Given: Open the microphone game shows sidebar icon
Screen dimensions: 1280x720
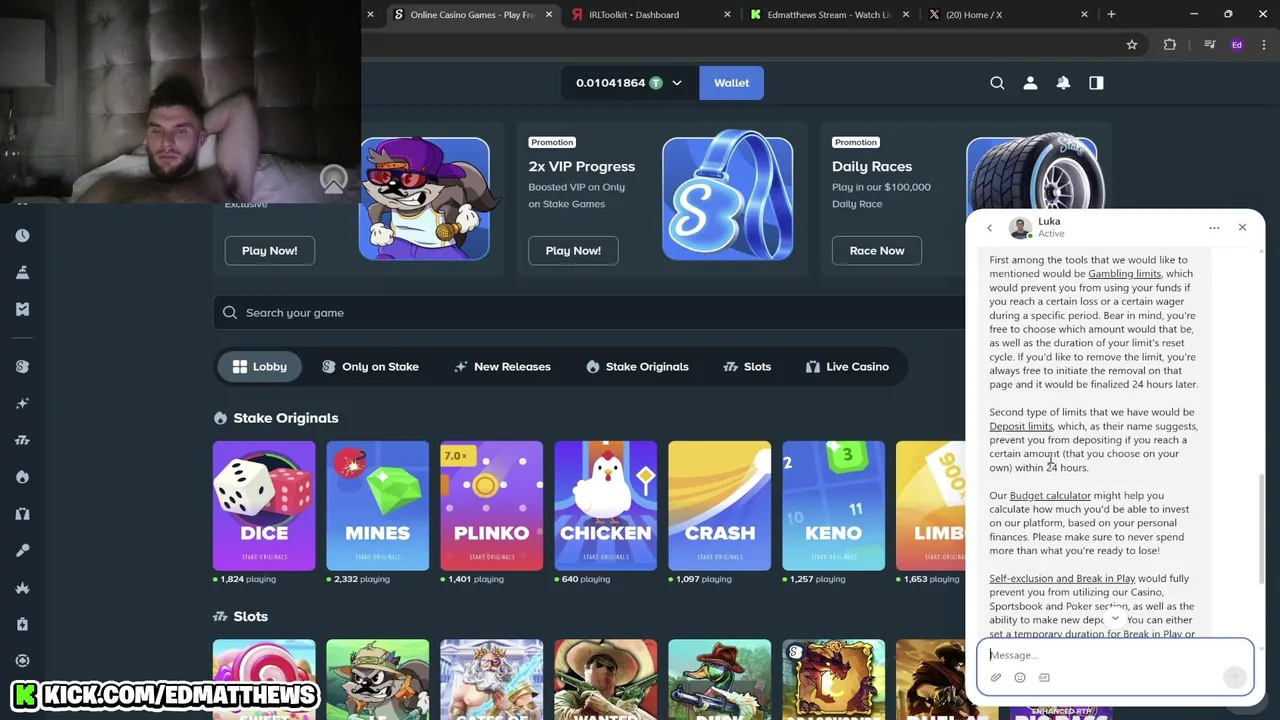Looking at the screenshot, I should coord(22,550).
